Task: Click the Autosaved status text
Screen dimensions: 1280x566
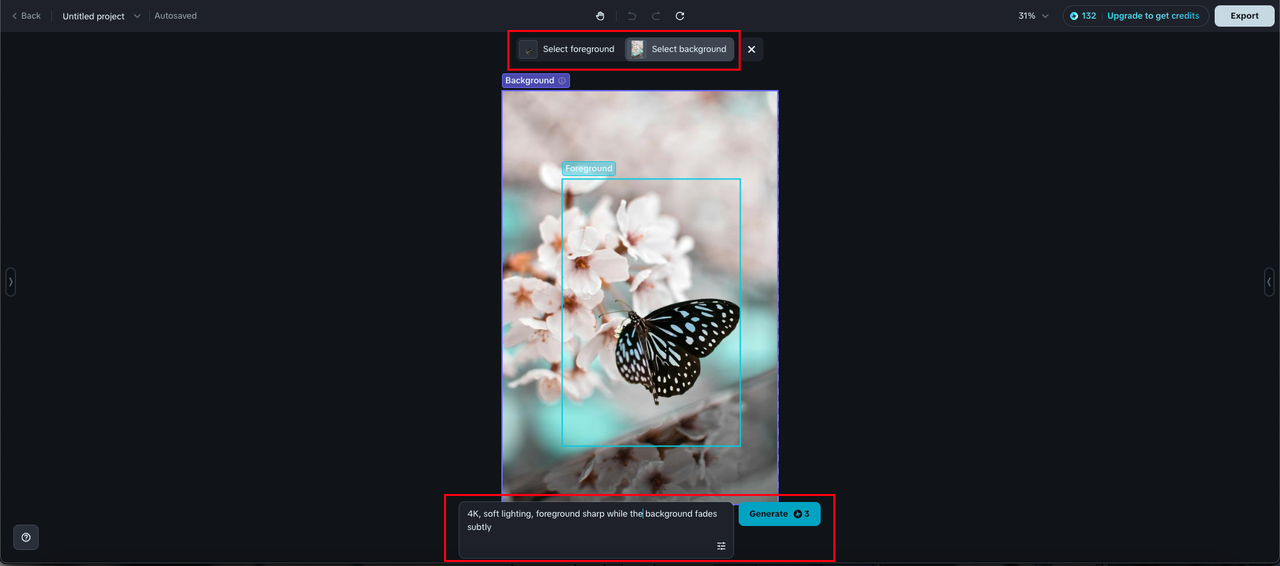Action: pos(176,16)
